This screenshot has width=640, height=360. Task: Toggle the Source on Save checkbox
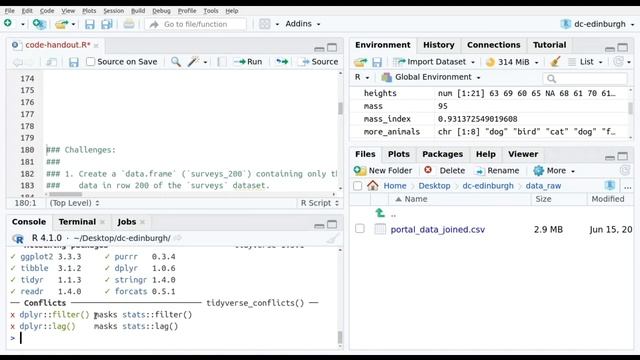tap(91, 62)
